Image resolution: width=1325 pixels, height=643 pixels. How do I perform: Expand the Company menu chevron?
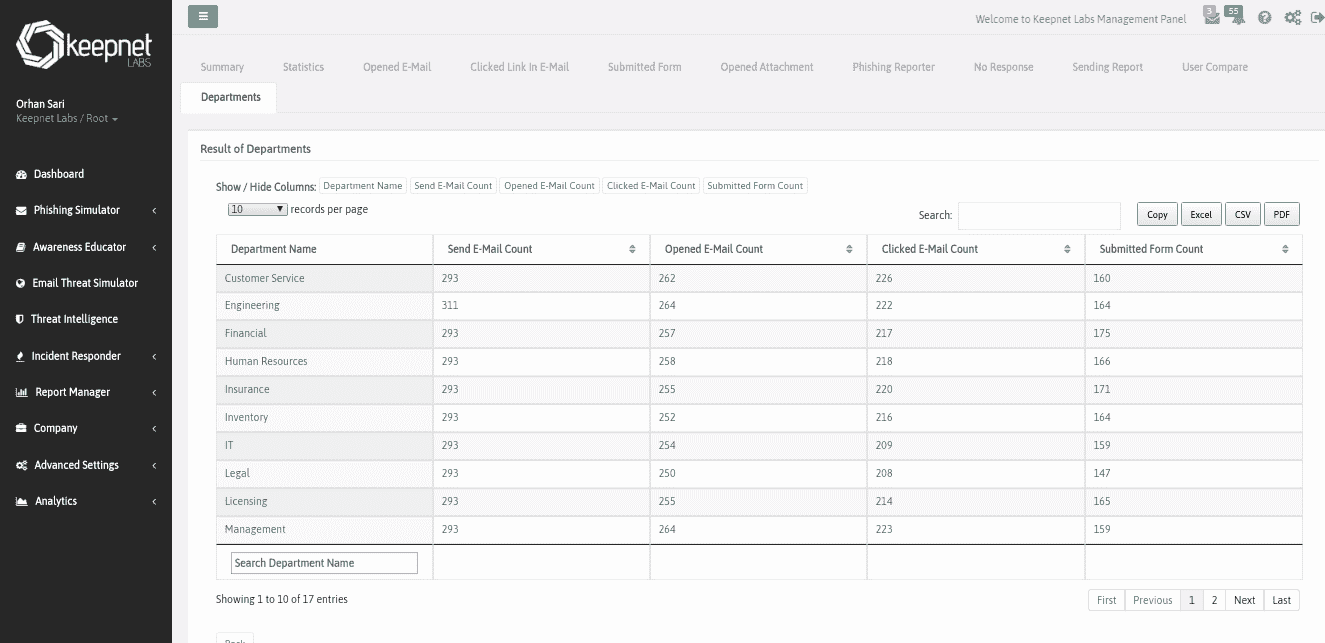pyautogui.click(x=154, y=428)
